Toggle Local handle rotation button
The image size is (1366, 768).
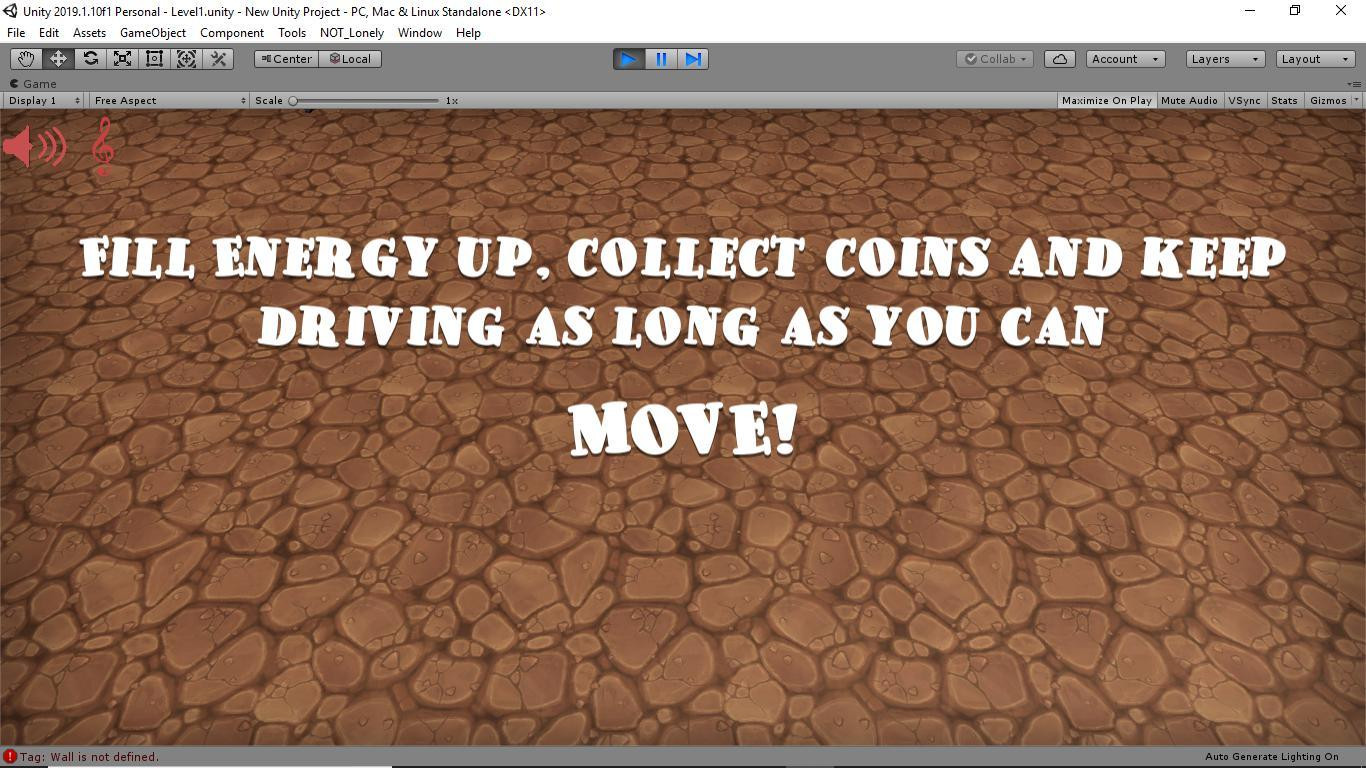[350, 59]
